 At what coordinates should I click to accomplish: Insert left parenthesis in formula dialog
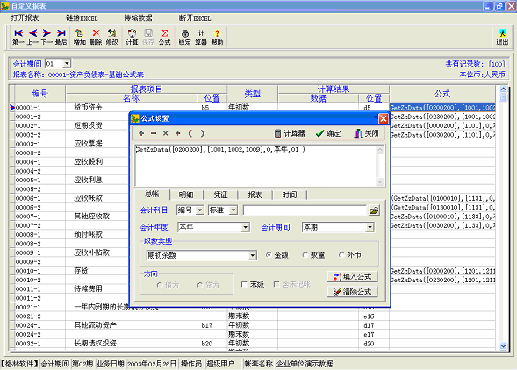coord(190,133)
